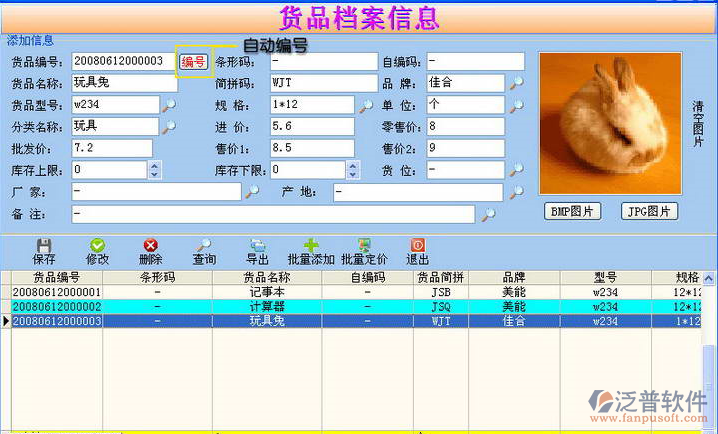Click the JPG图片 button

[x=649, y=211]
